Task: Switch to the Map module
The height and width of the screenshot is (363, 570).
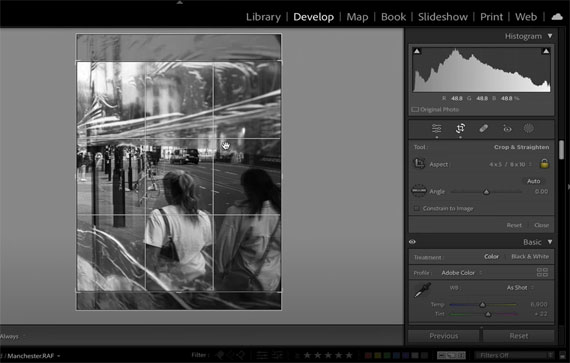Action: coord(357,17)
